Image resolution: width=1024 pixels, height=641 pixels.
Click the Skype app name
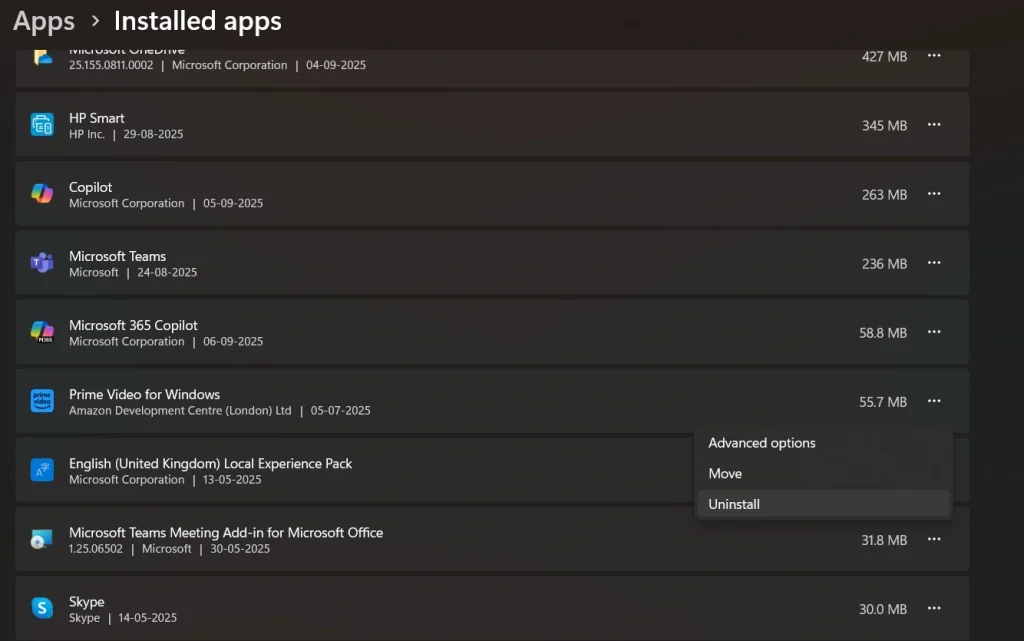[87, 602]
